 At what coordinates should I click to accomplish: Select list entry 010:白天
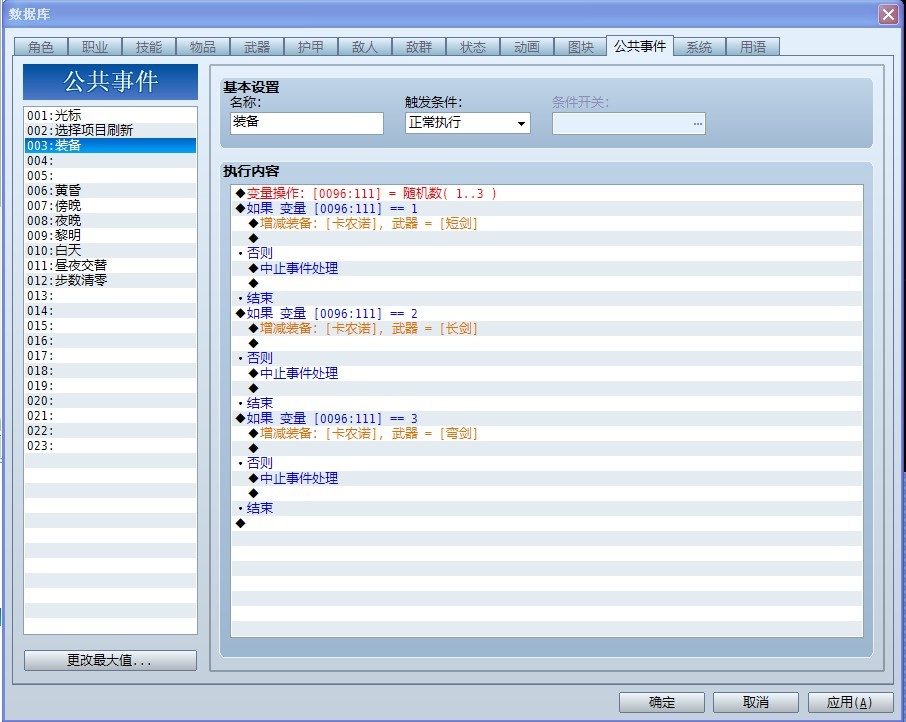[110, 251]
